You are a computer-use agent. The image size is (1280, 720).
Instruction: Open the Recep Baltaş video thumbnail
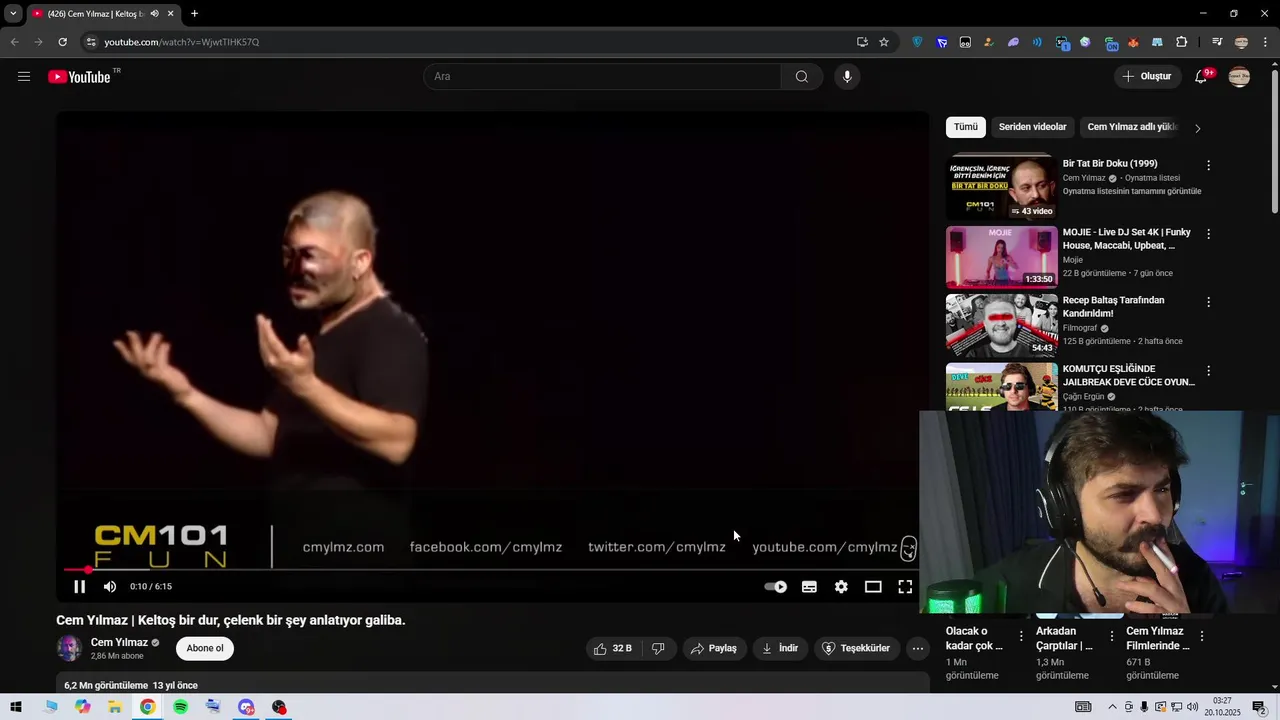[x=1001, y=325]
